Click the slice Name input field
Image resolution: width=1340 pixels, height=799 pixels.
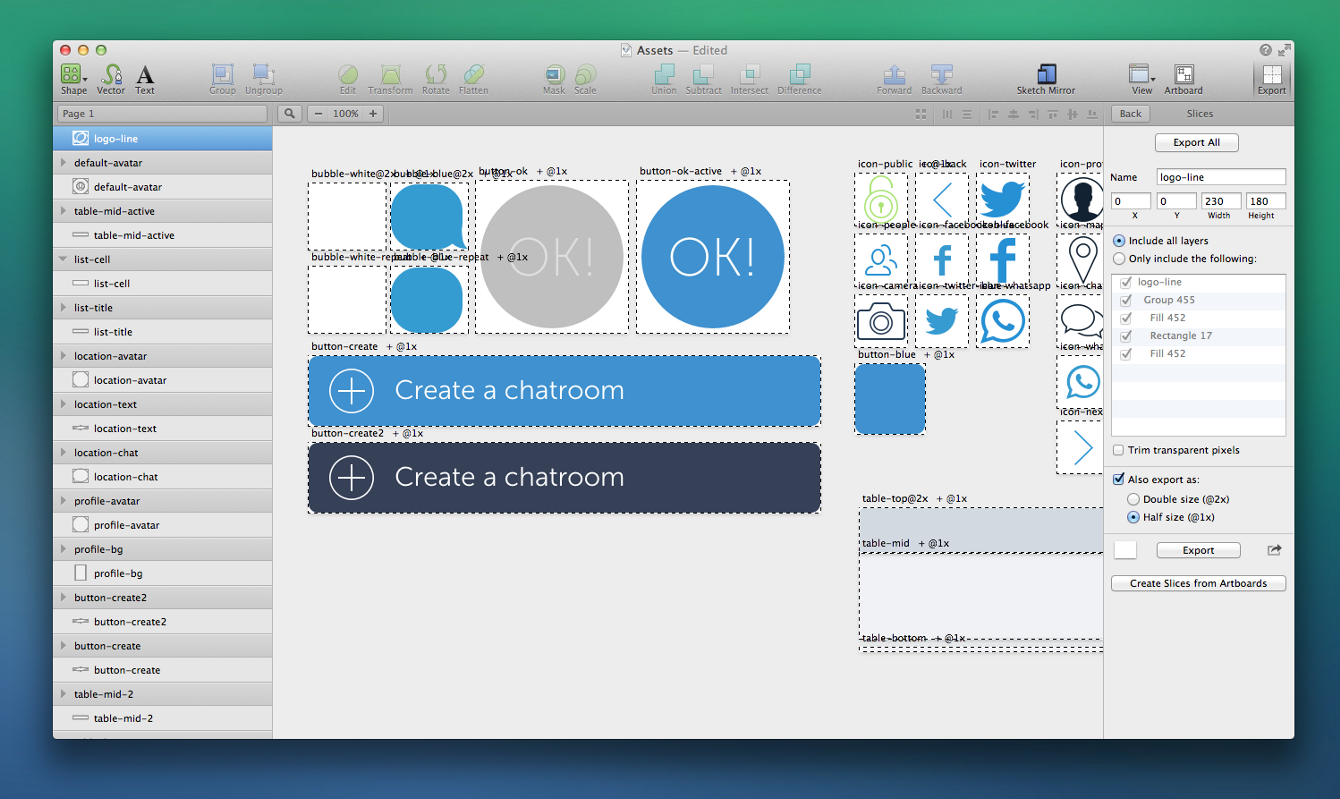coord(1221,177)
